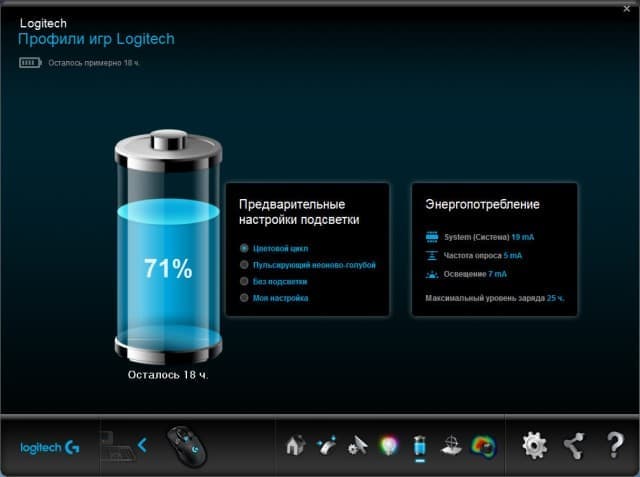Open the Home icon in bottom toolbar
The image size is (640, 477).
[x=296, y=445]
